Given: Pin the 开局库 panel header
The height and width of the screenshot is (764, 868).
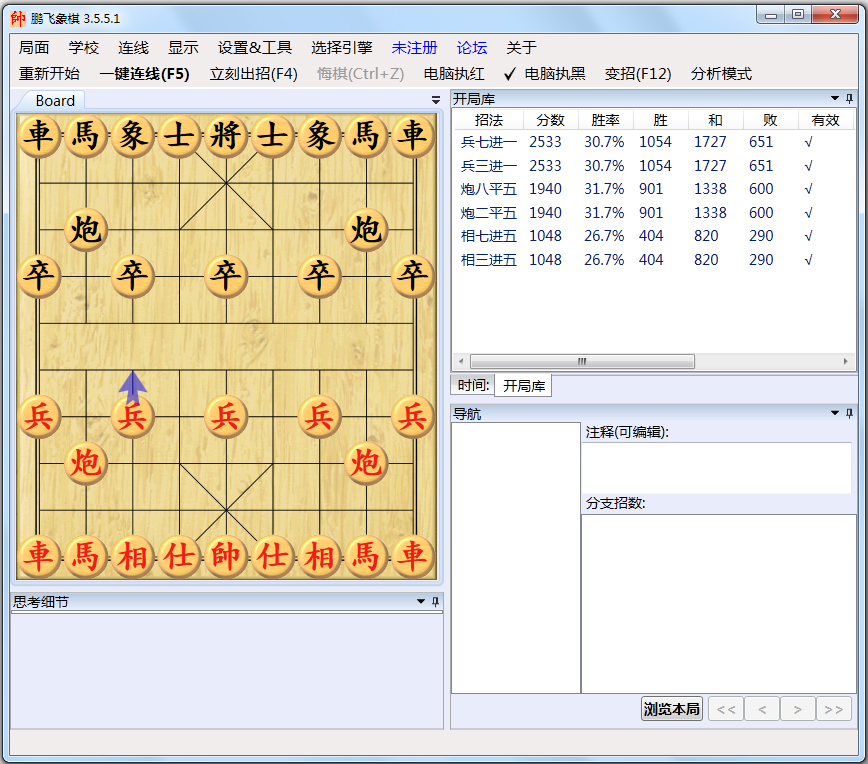Looking at the screenshot, I should click(851, 98).
